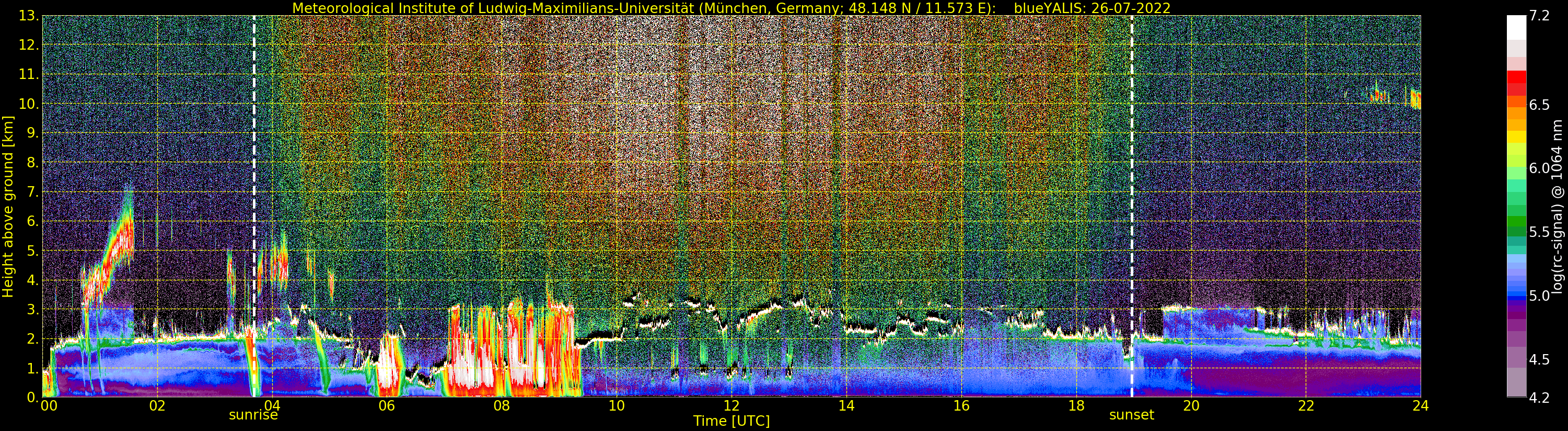
Task: Click the time tick label '18'
Action: (x=1076, y=405)
